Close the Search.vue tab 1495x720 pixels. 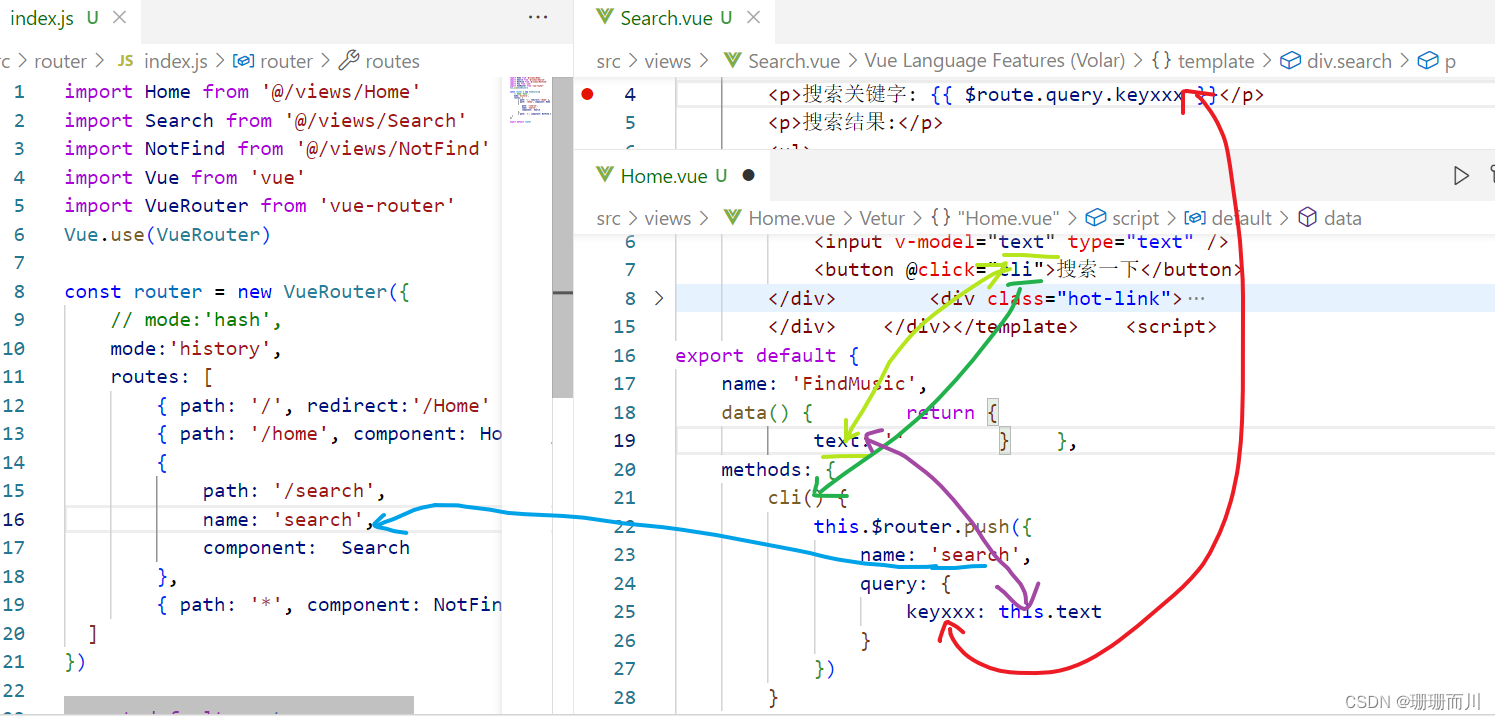(x=754, y=18)
